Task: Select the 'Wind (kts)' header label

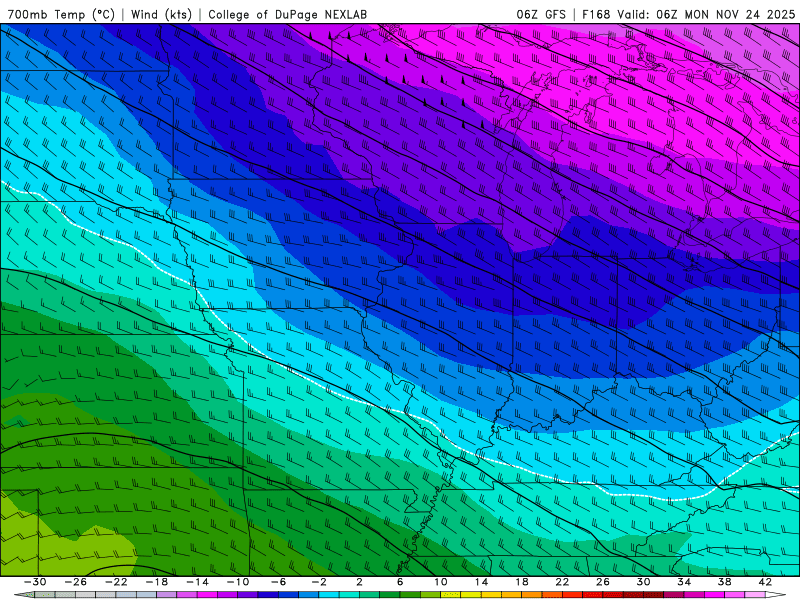Action: click(161, 14)
